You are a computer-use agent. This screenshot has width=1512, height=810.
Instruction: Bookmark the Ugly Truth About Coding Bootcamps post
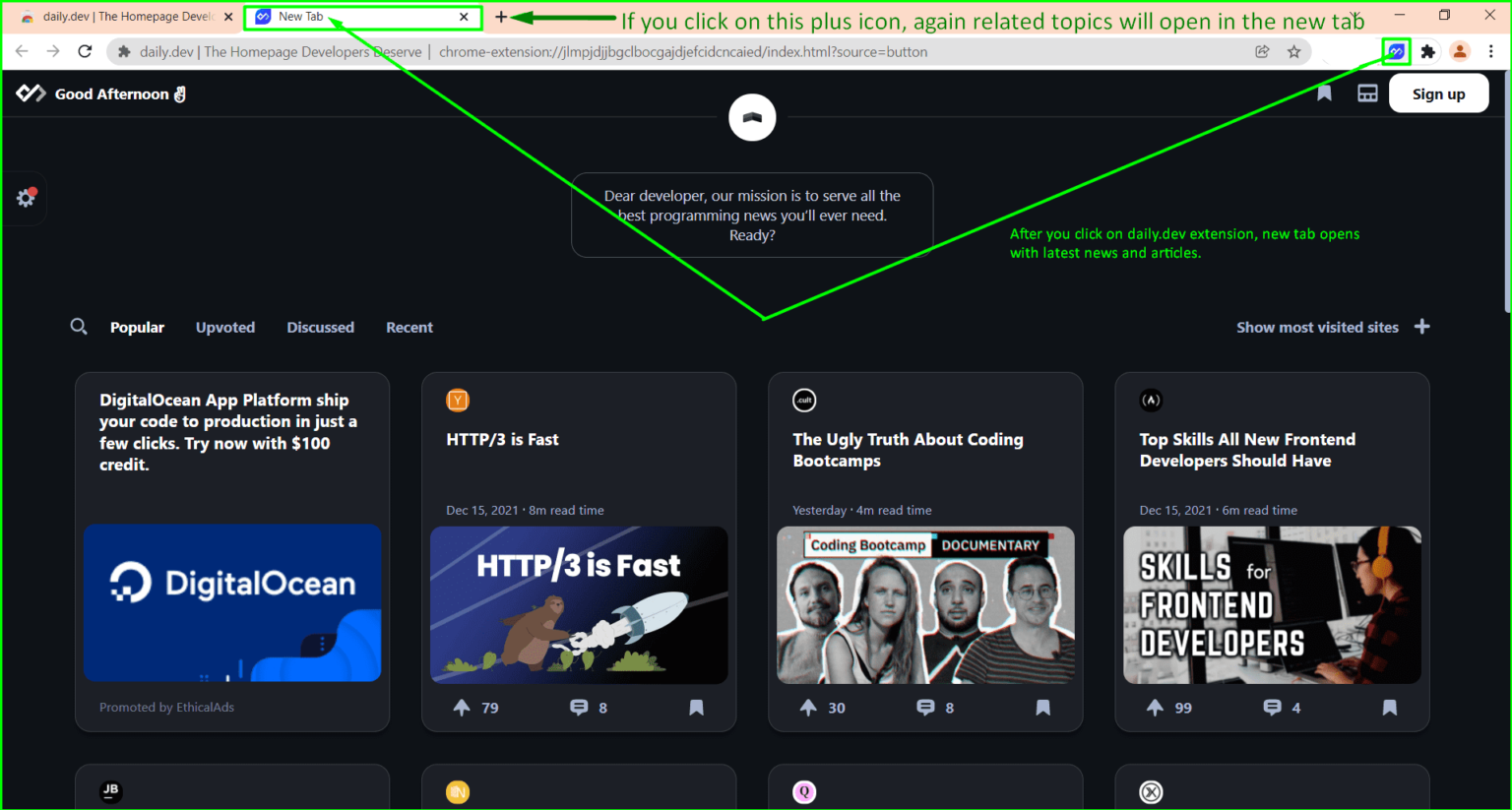pos(1042,707)
